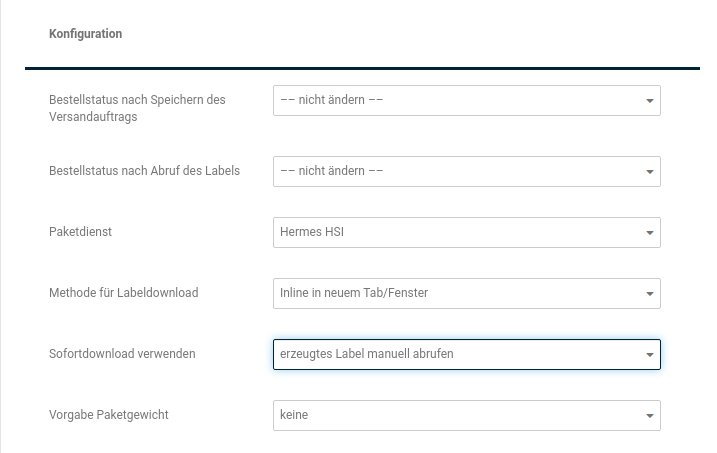Click the 'Bestellstatus nach Speichern des Versandauftrags' label
The width and height of the screenshot is (717, 453).
(x=137, y=108)
